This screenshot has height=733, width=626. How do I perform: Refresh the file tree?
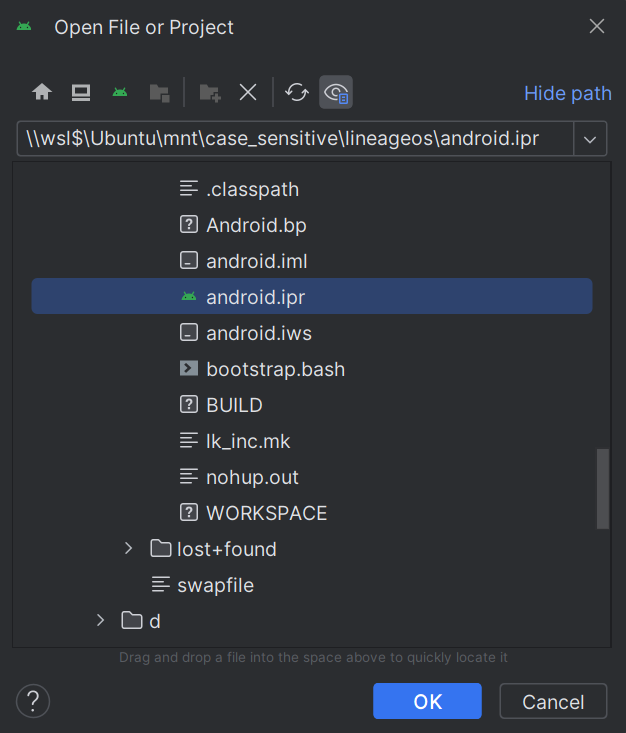point(297,92)
